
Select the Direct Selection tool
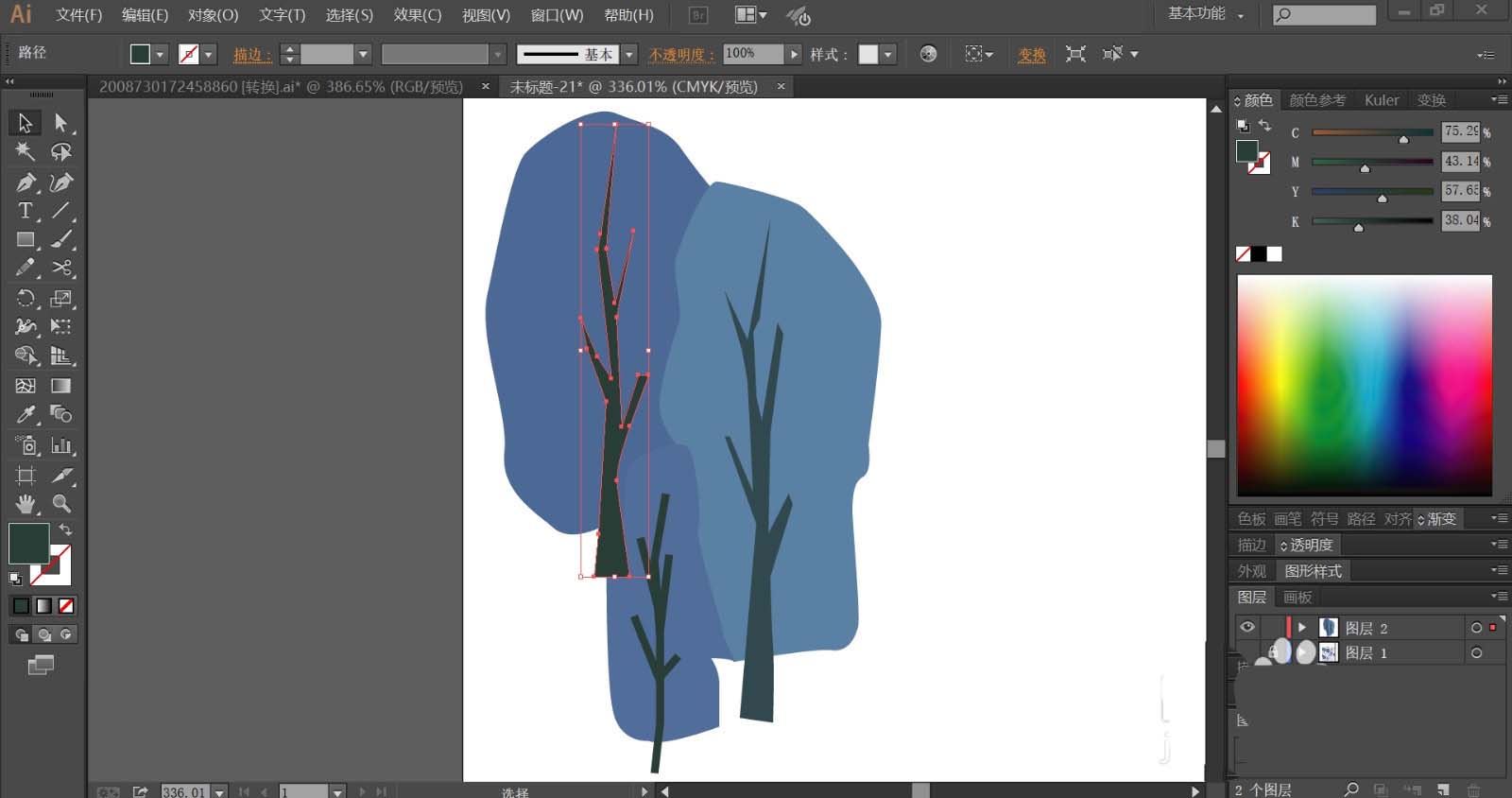[x=61, y=123]
